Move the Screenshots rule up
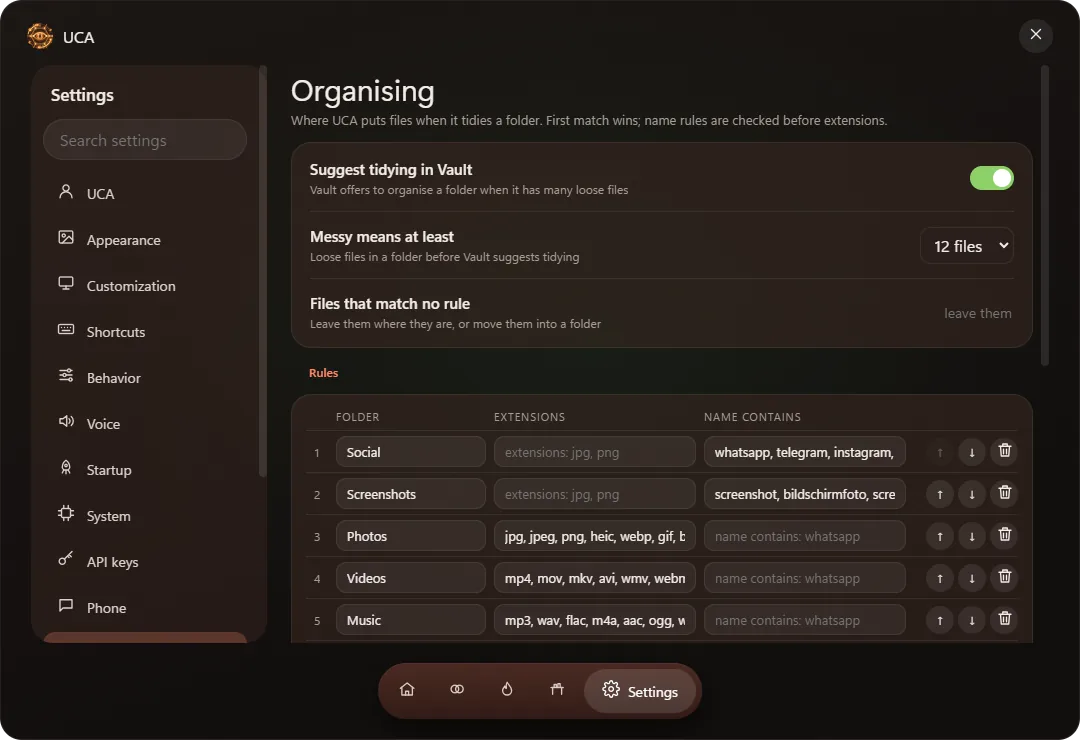Screen dimensions: 1080x740 (939, 494)
